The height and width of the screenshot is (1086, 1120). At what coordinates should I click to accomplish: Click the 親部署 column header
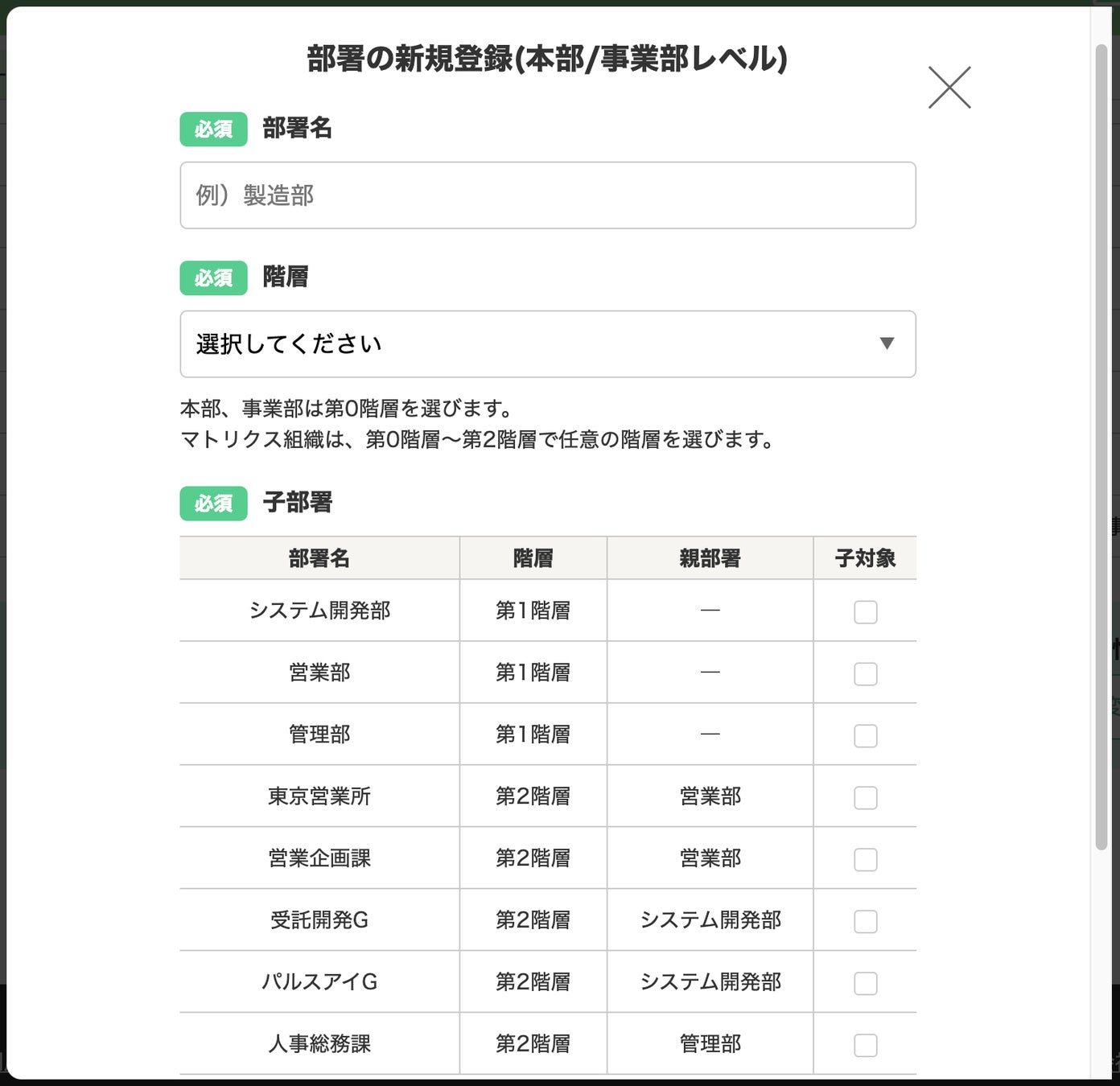[x=710, y=558]
